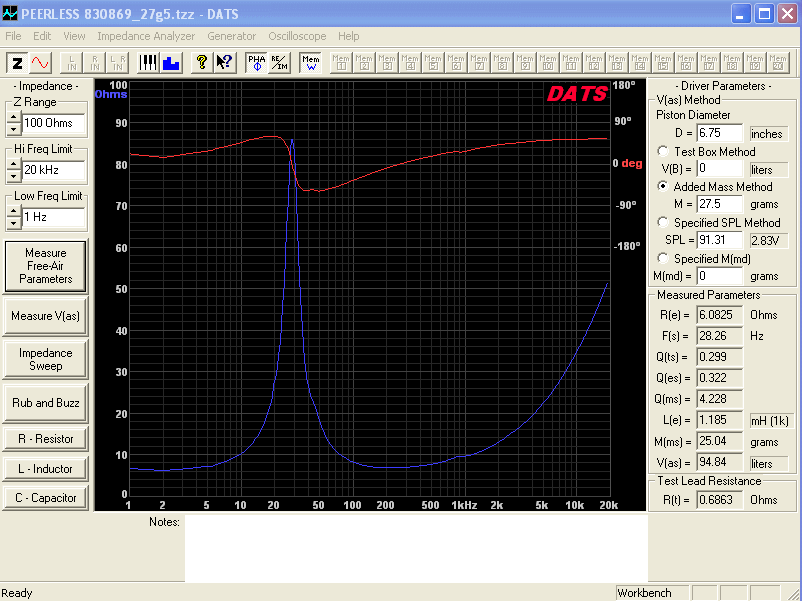Toggle the V(B) liters unit button
The image size is (802, 601).
click(768, 169)
